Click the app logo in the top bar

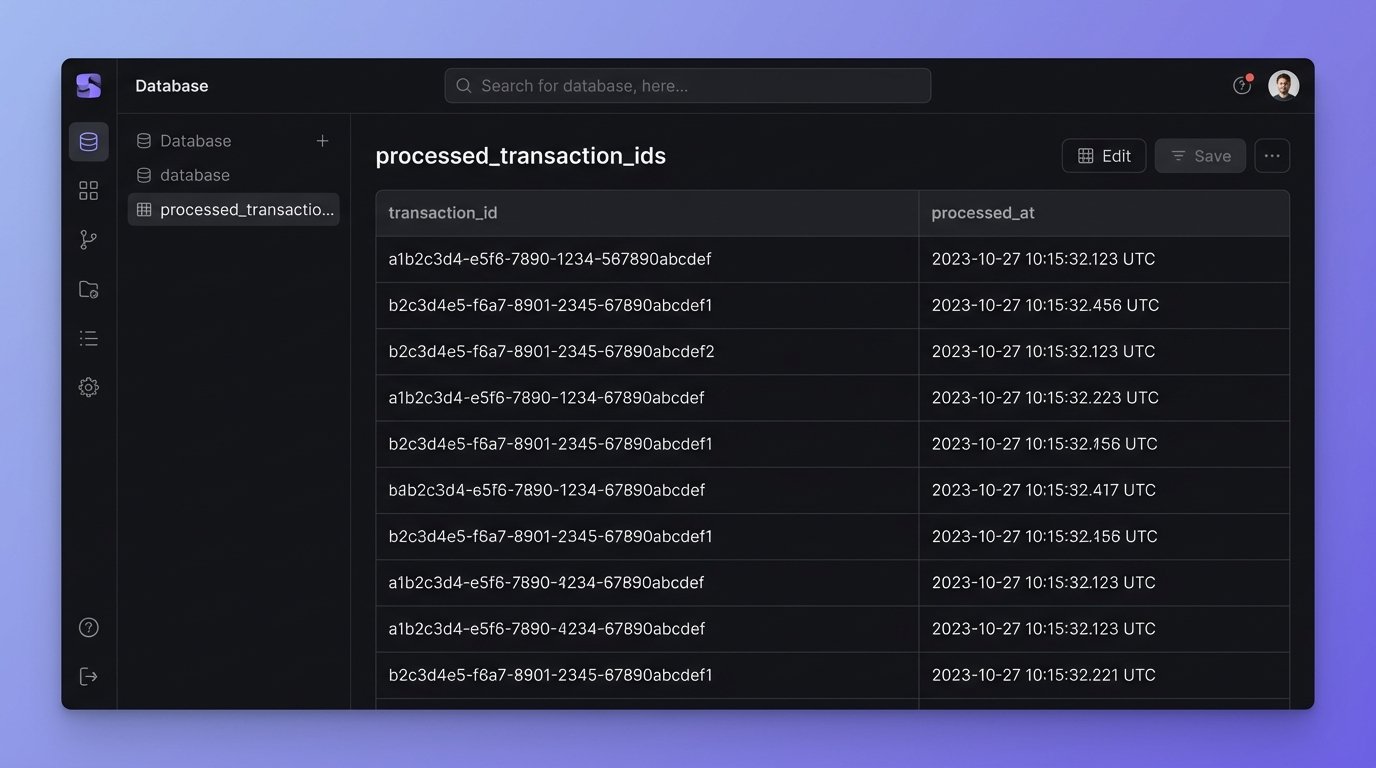click(88, 85)
